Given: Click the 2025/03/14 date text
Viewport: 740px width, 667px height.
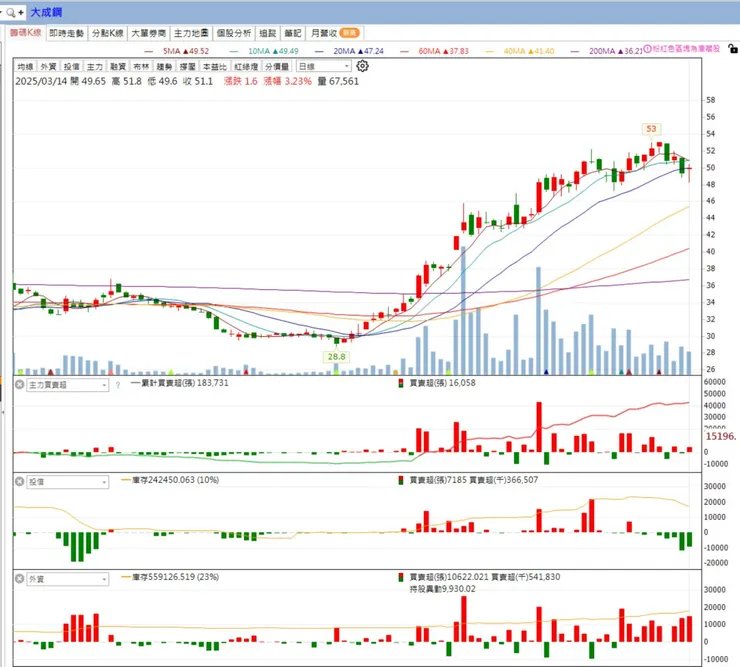Looking at the screenshot, I should click(41, 81).
